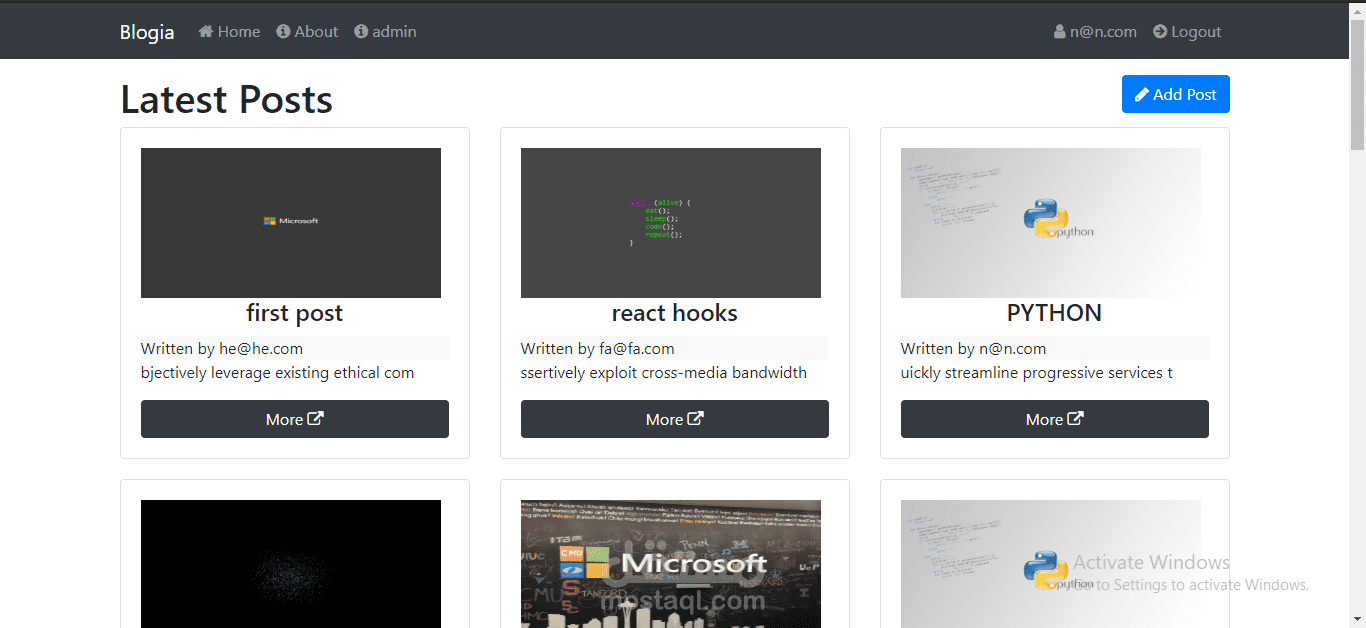This screenshot has width=1366, height=628.
Task: Click 'Written by he@he.com' text
Action: click(222, 348)
